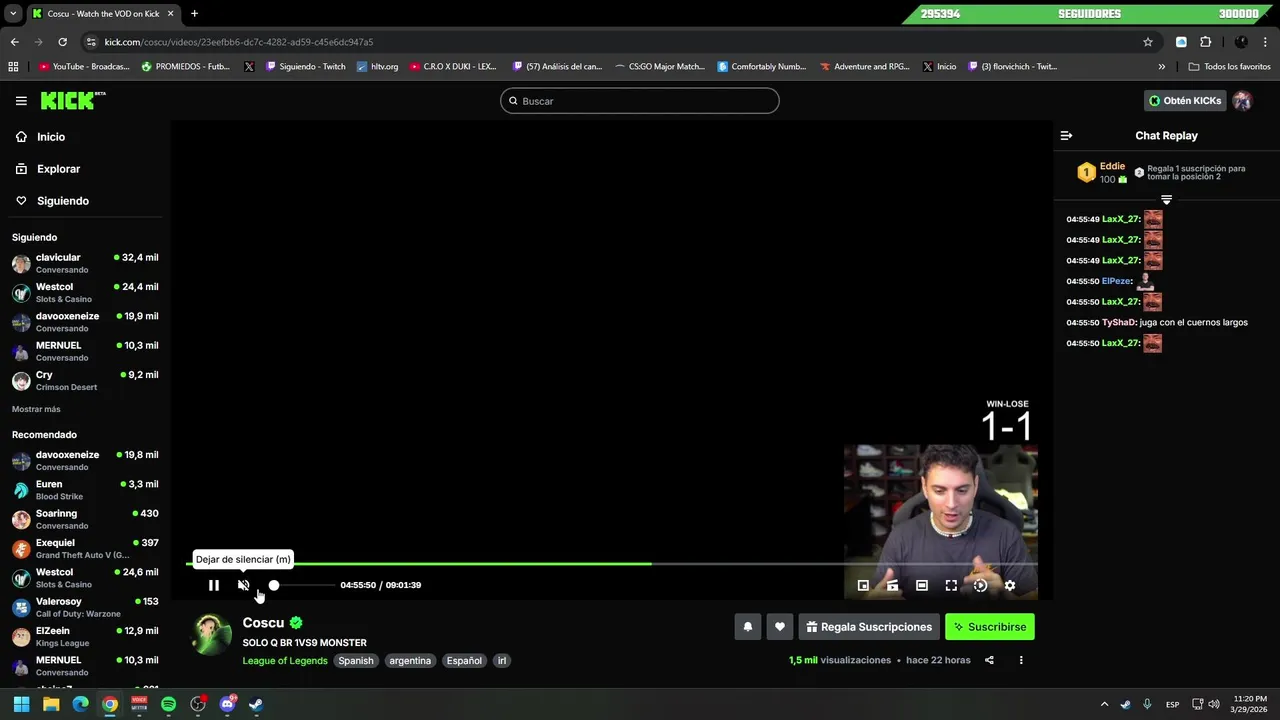
Task: Open hltv.org bookmark
Action: 377,67
